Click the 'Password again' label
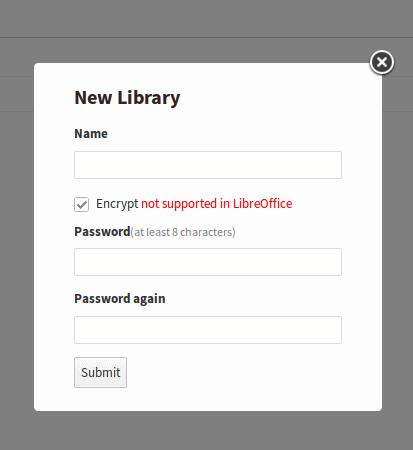Screen dimensions: 413x450 point(120,299)
